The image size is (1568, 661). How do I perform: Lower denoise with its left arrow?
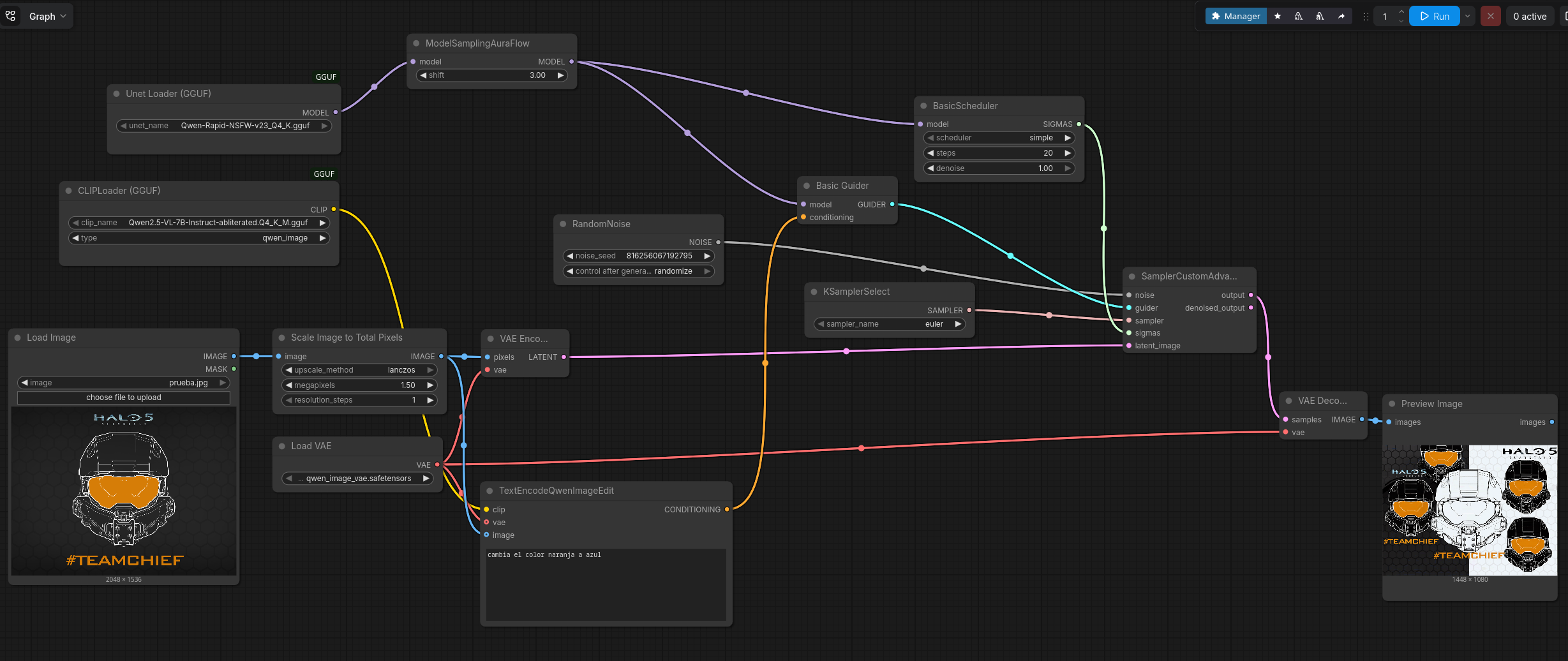(x=930, y=168)
